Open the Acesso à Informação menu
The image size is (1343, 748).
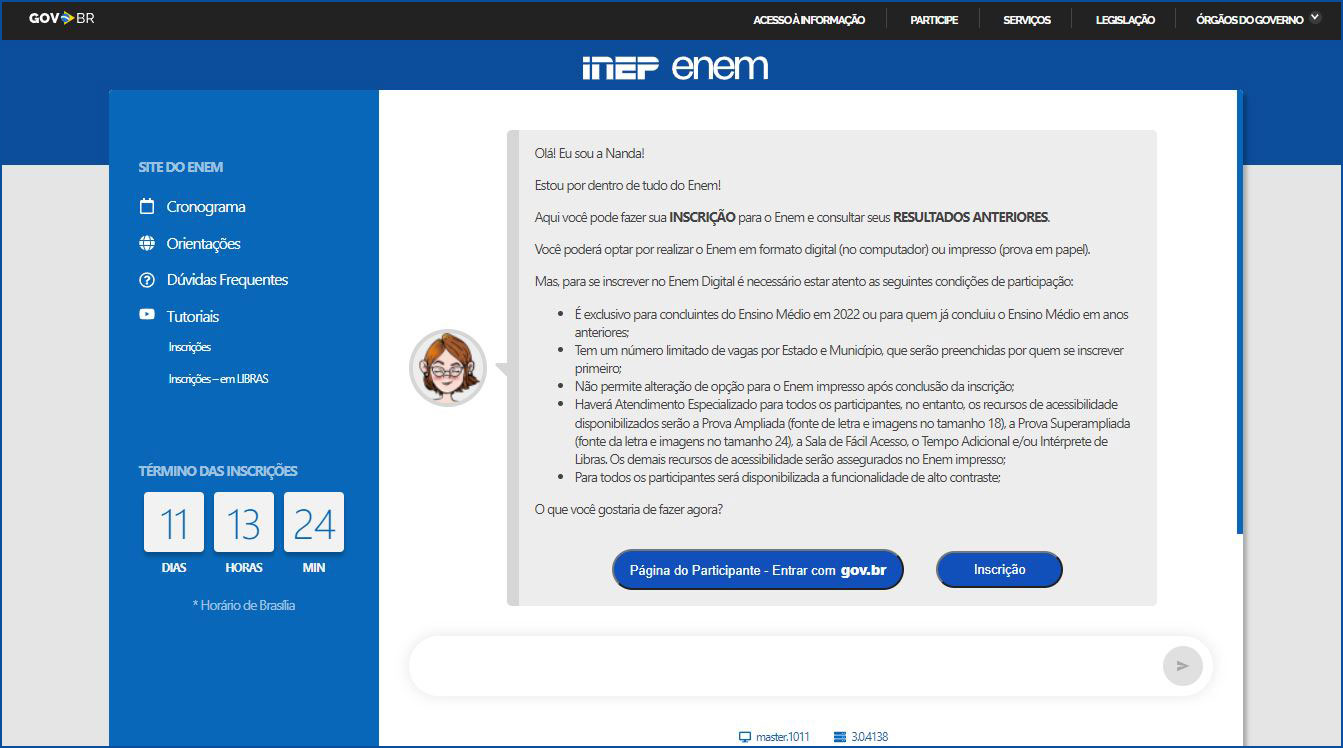pyautogui.click(x=808, y=20)
